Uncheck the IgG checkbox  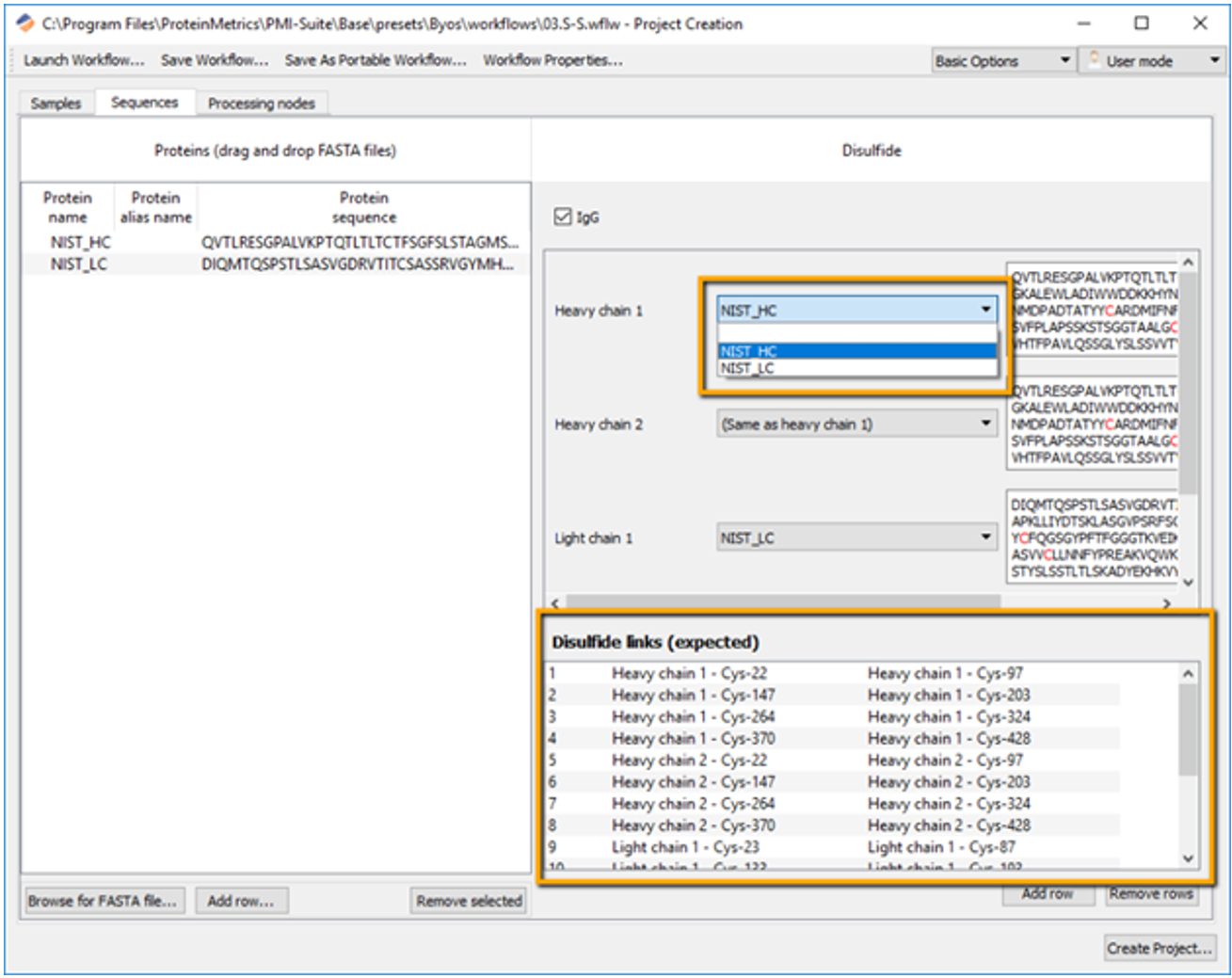[563, 216]
